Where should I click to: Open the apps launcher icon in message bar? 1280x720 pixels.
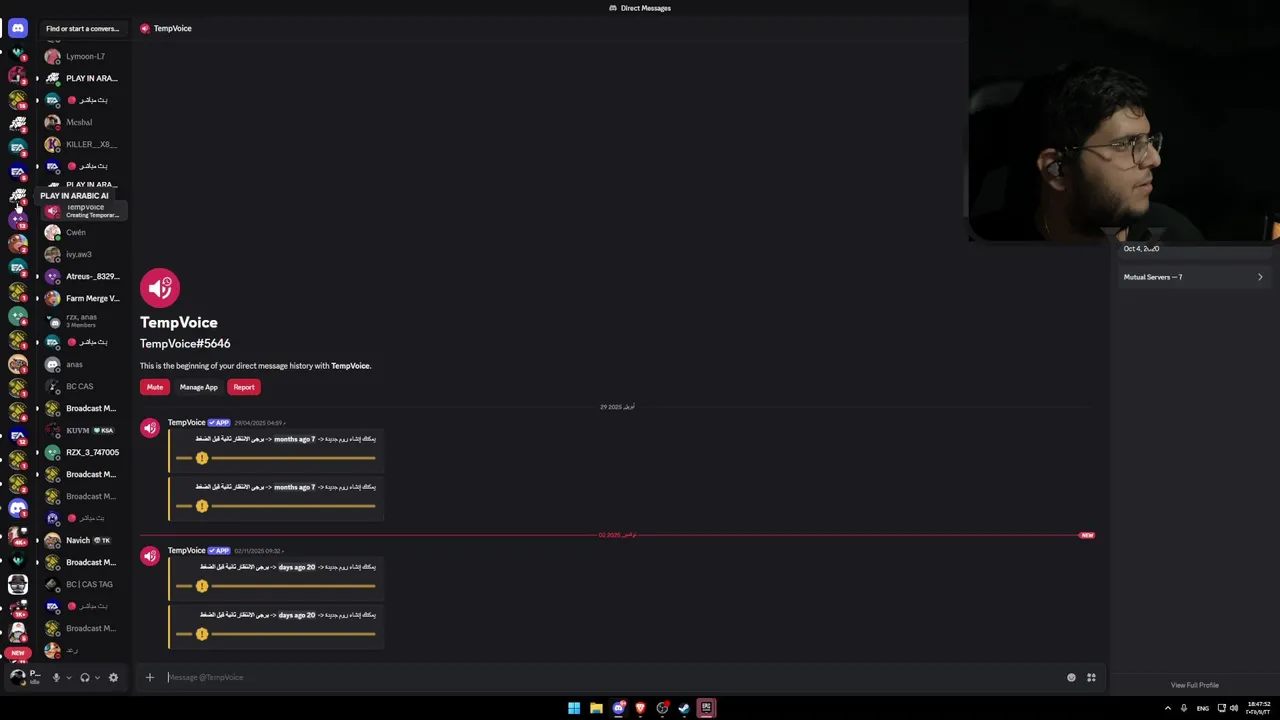click(x=1091, y=677)
